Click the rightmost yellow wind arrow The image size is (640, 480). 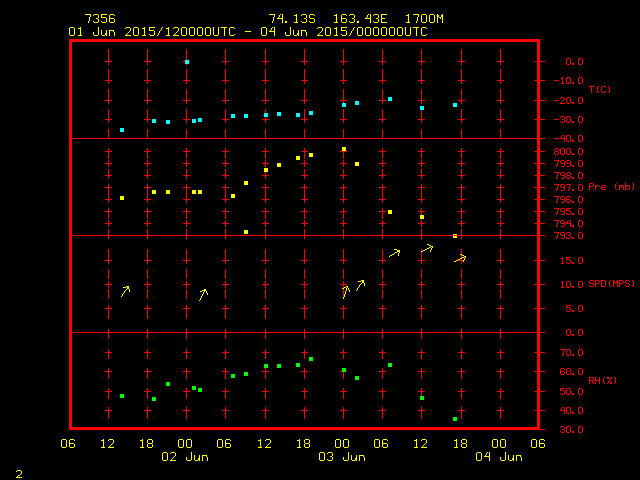460,259
